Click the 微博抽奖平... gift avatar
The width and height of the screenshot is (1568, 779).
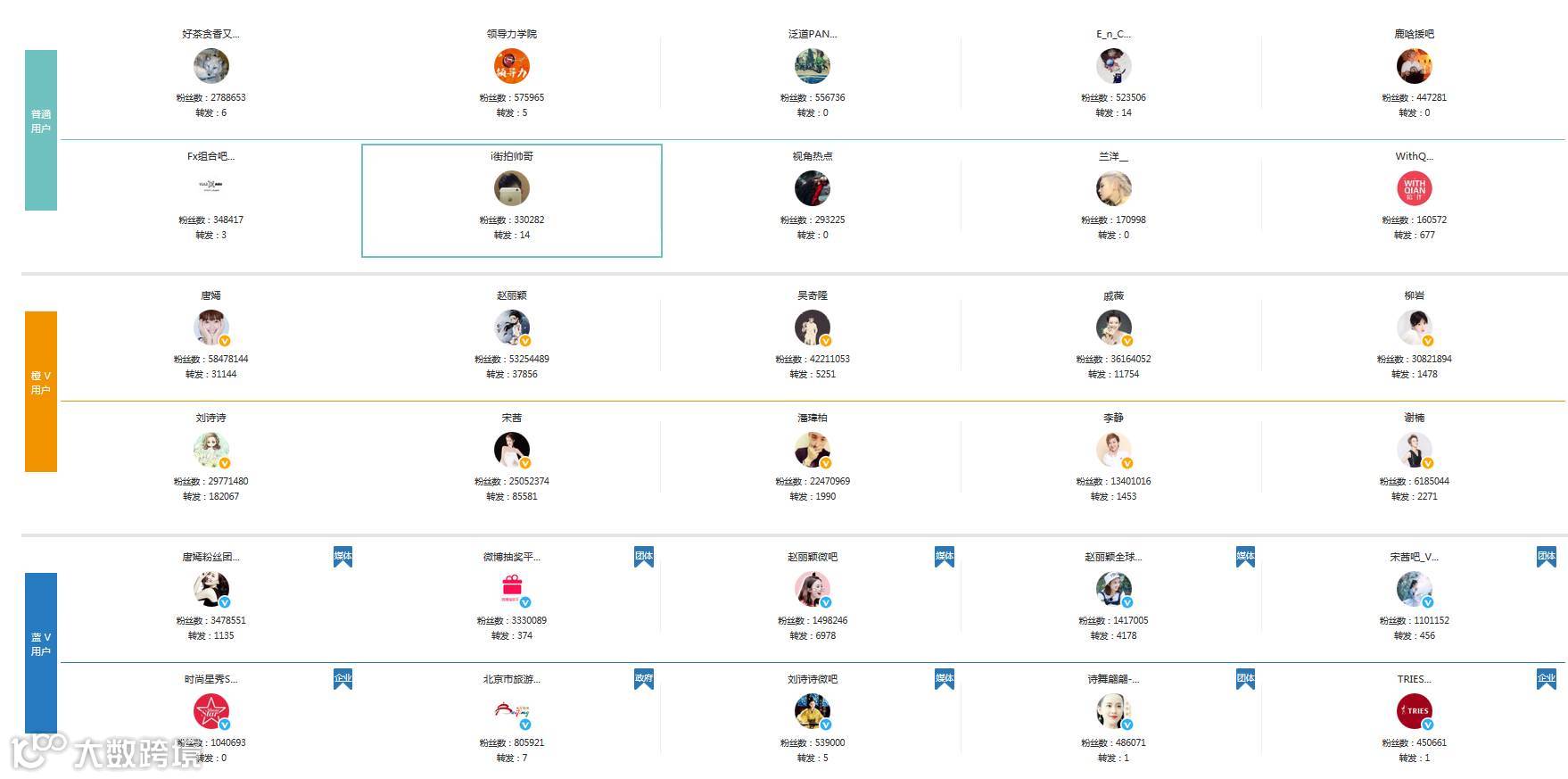coord(511,589)
